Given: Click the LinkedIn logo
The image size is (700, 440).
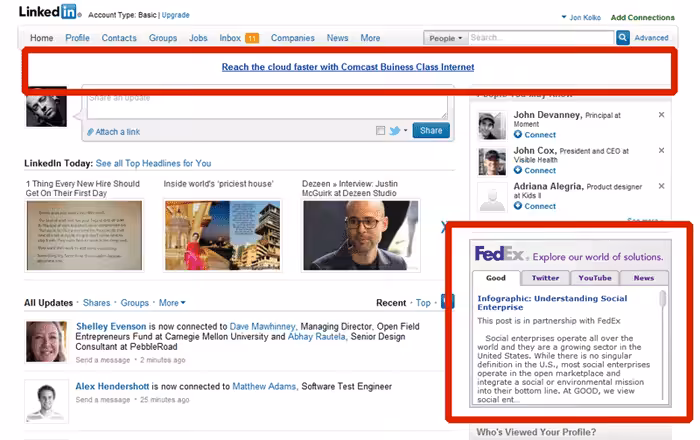Looking at the screenshot, I should point(48,12).
